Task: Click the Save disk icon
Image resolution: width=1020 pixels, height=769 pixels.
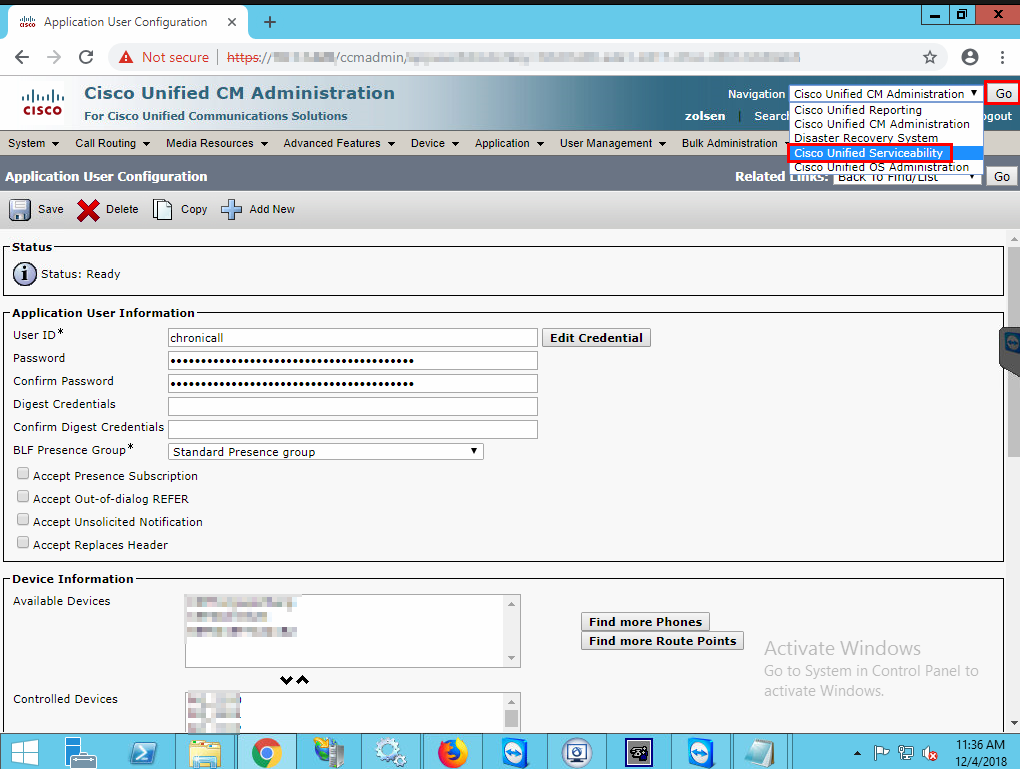Action: click(20, 209)
